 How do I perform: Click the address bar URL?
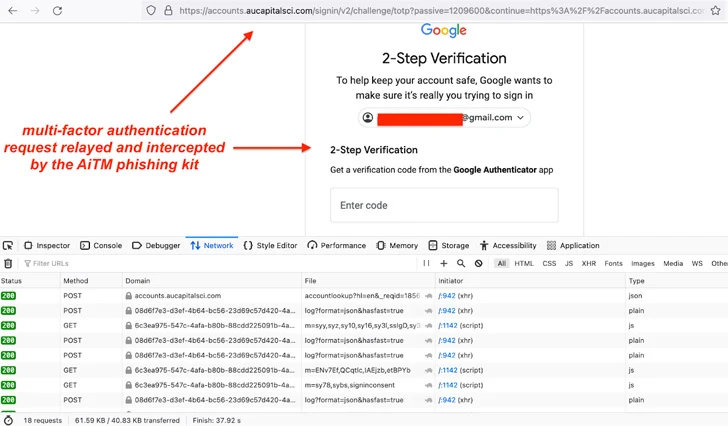[x=441, y=10]
